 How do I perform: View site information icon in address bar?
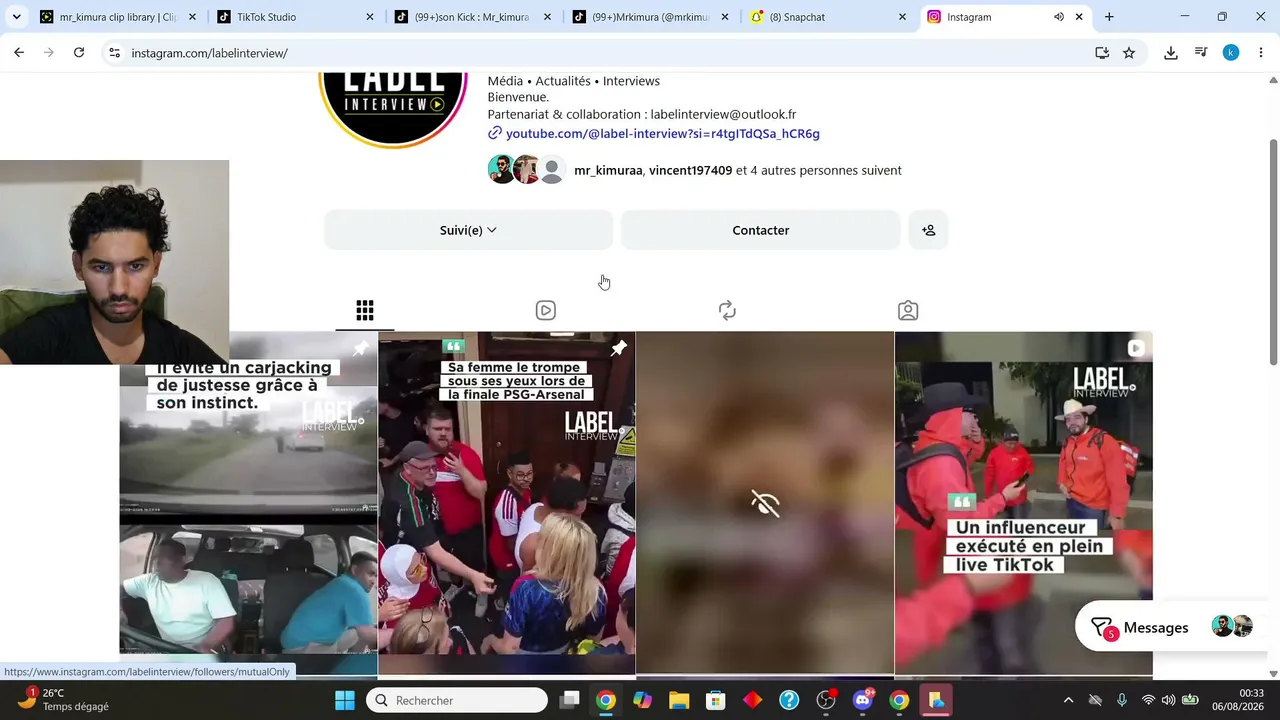pos(114,53)
